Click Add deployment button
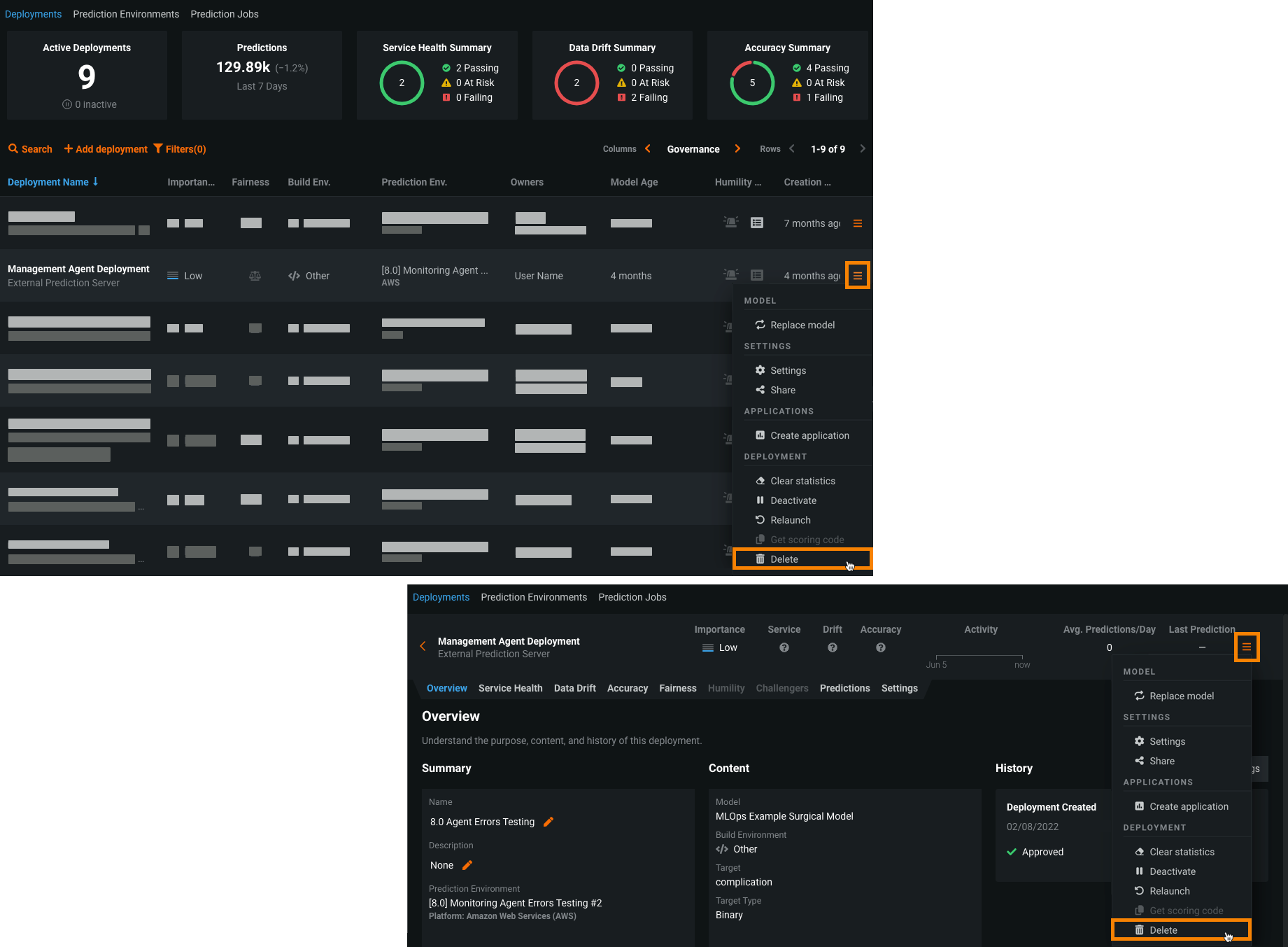Screen dimensions: 1288x947 tap(106, 149)
